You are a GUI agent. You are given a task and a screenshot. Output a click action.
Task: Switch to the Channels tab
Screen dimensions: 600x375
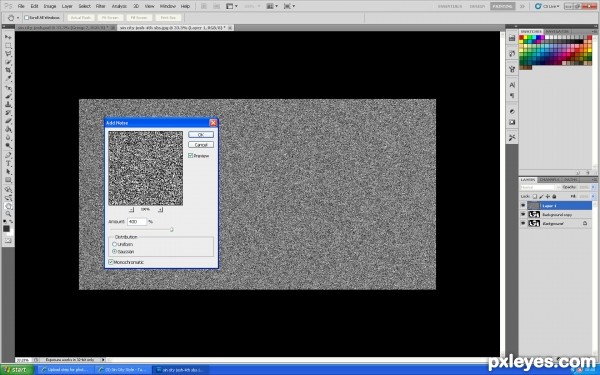pyautogui.click(x=549, y=179)
